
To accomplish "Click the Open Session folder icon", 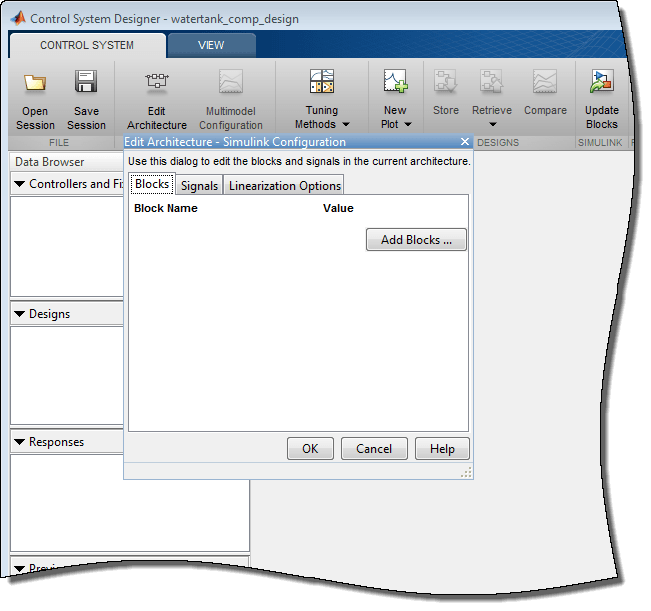I will coord(35,82).
